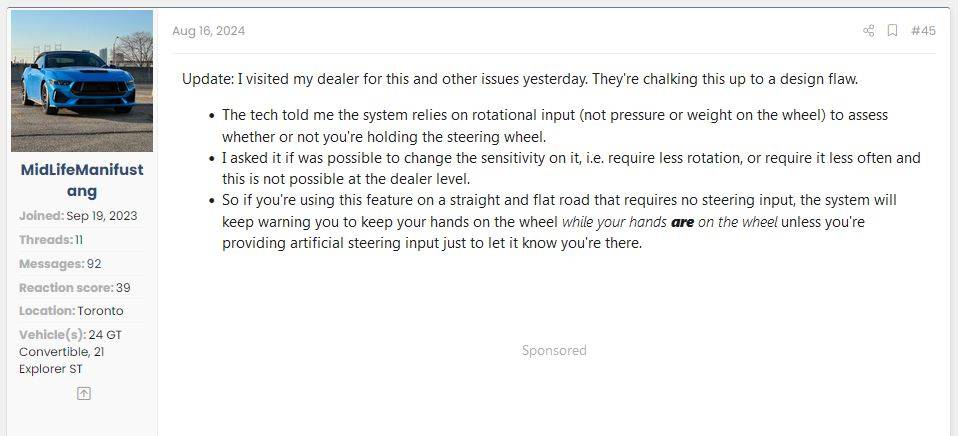Click the Aug 16, 2024 post date

click(x=208, y=31)
